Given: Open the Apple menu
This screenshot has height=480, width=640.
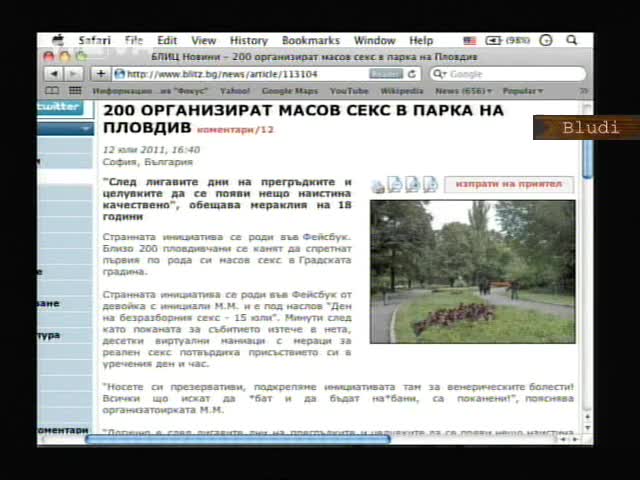Looking at the screenshot, I should 58,40.
